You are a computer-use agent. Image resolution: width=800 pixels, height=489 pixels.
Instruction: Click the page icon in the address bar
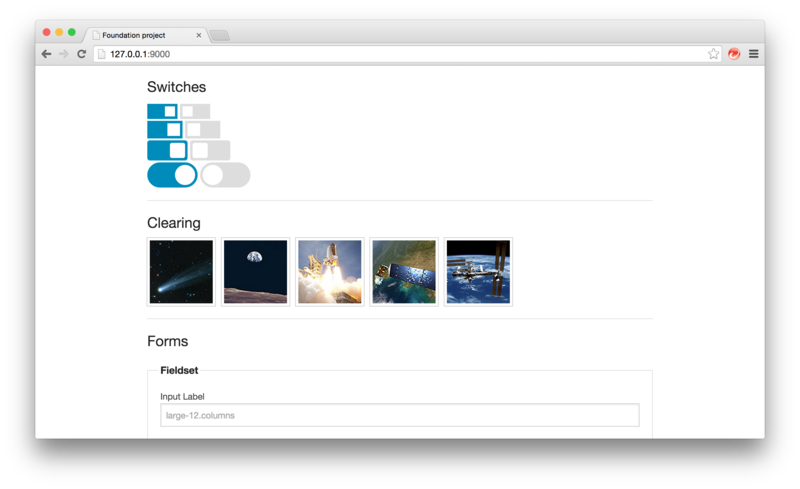click(102, 54)
